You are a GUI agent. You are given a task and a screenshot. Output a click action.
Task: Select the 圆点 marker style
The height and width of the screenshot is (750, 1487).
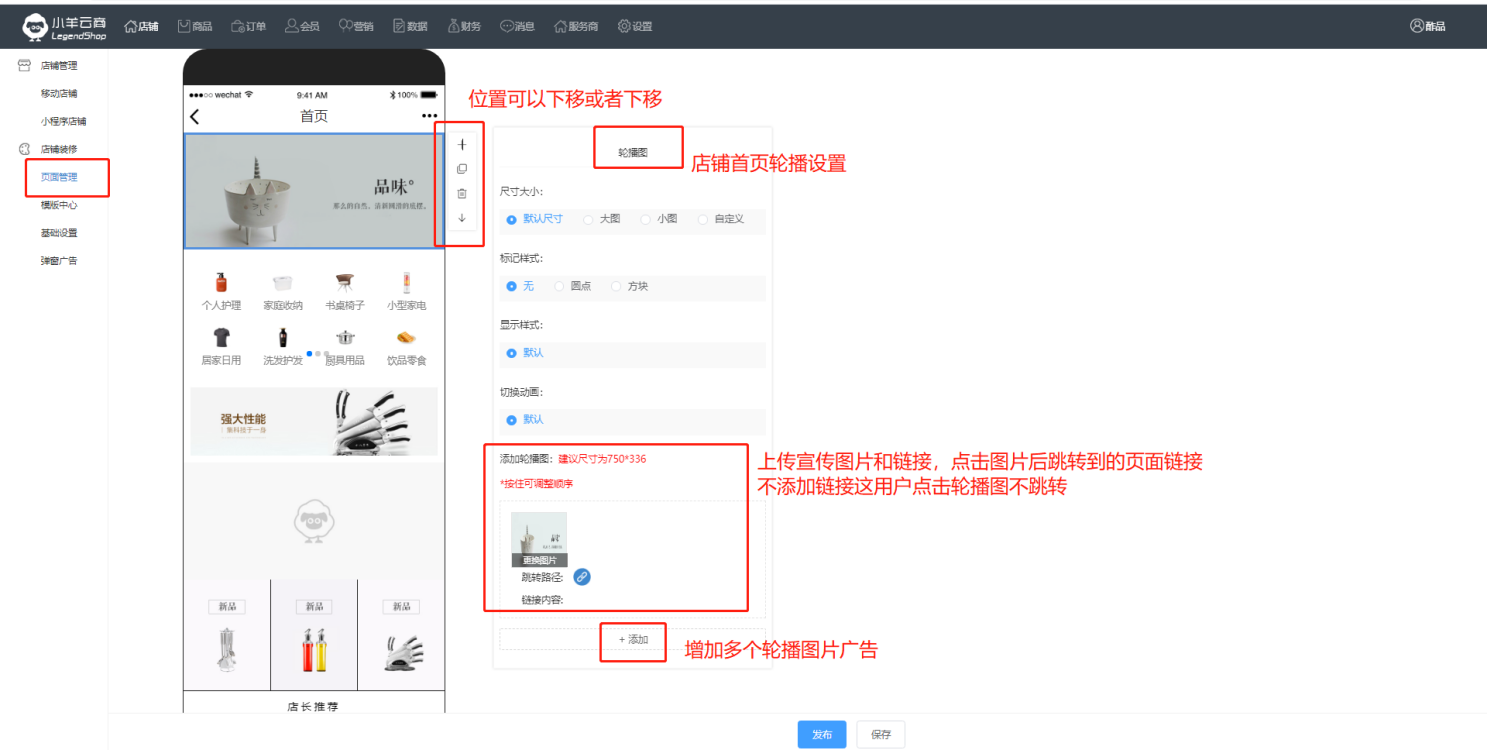[x=560, y=286]
